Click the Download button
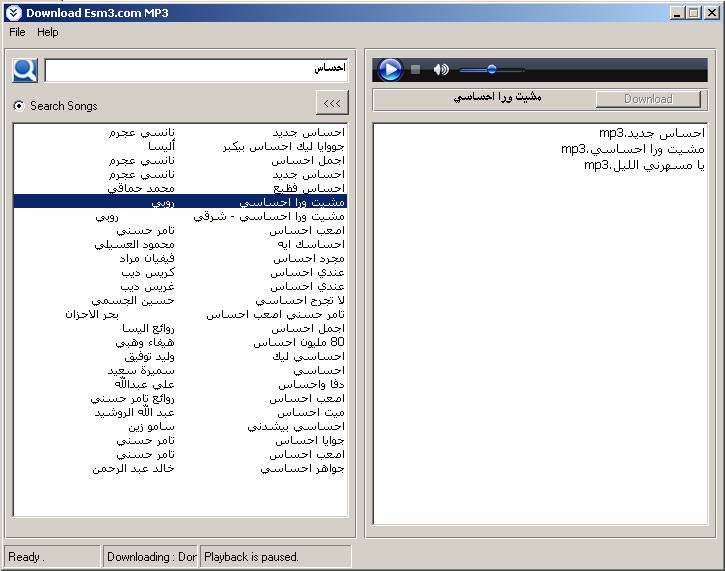Image resolution: width=725 pixels, height=571 pixels. pos(648,99)
